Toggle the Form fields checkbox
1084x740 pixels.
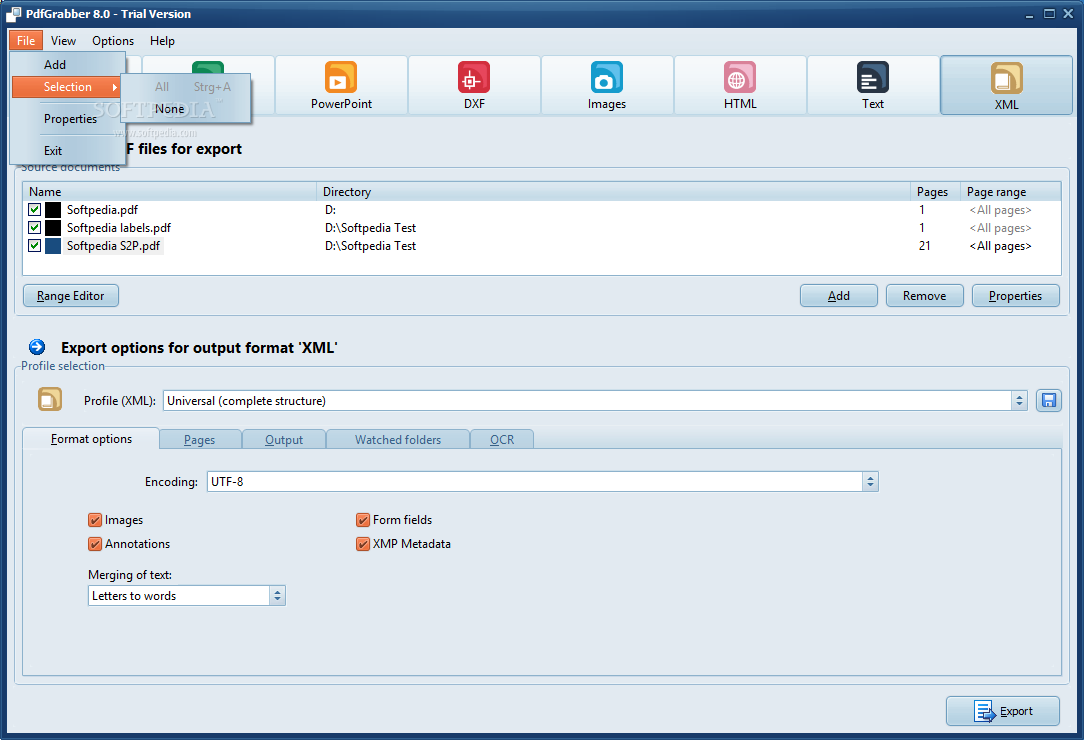coord(363,520)
